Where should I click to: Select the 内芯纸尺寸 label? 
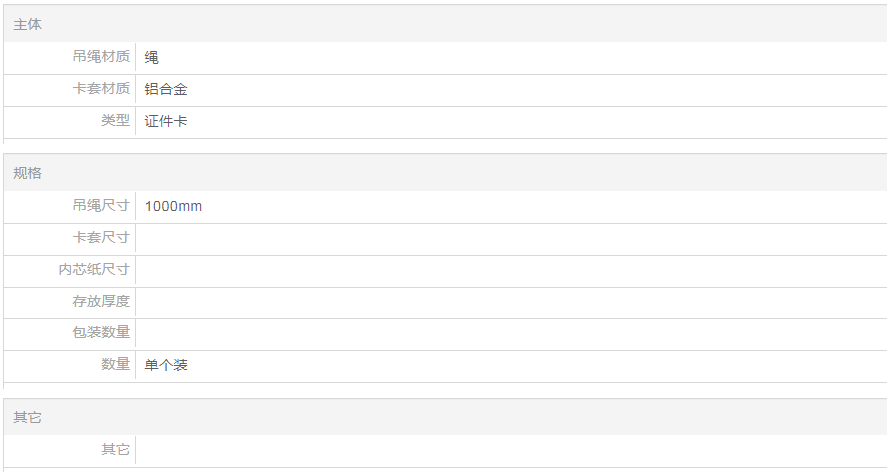[94, 270]
